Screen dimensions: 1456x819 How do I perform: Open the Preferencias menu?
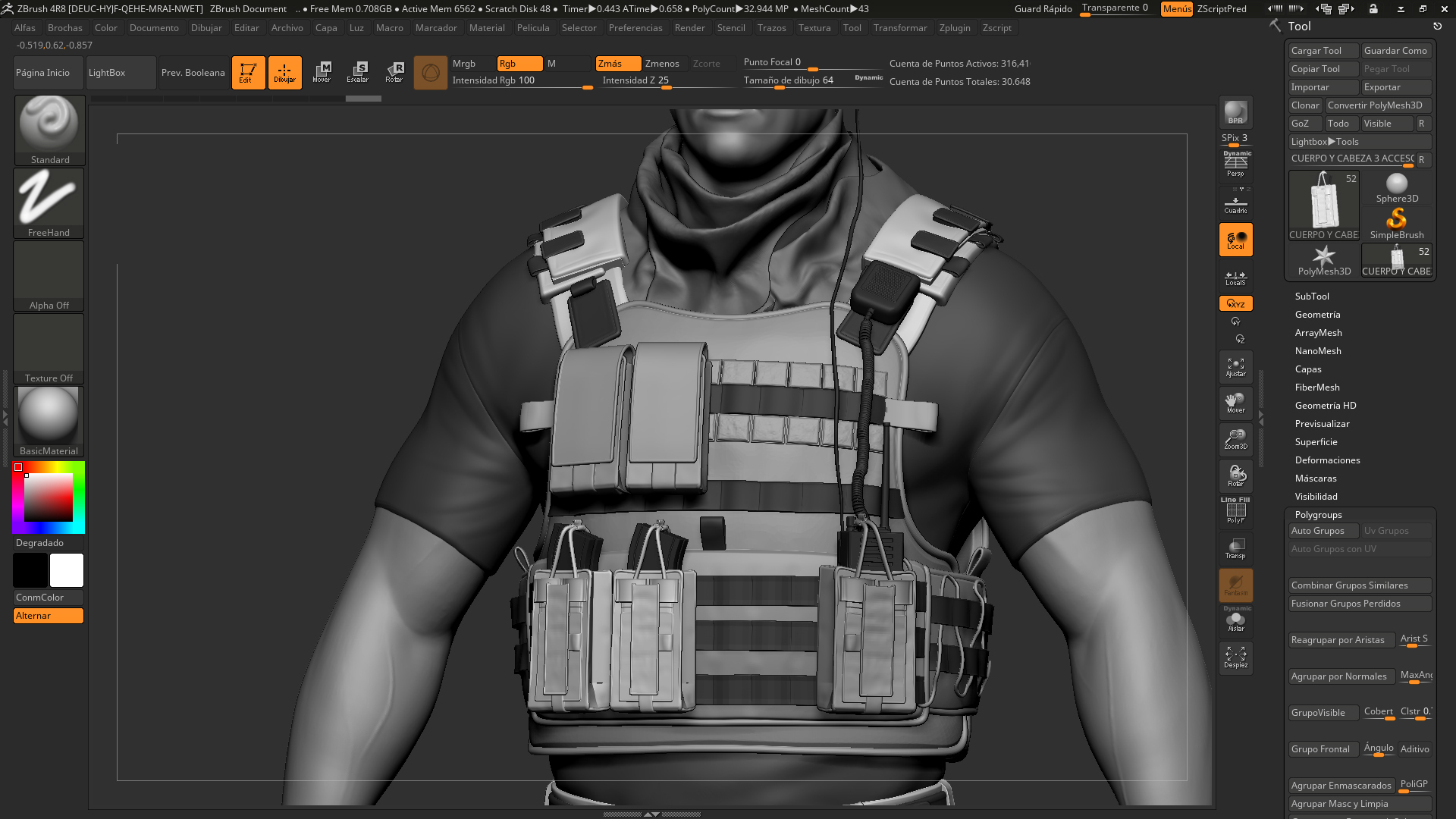point(635,28)
